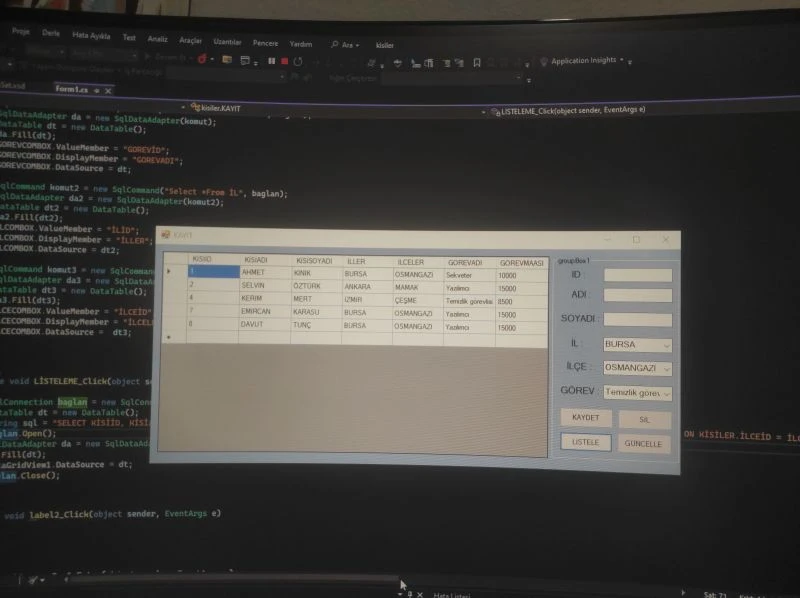This screenshot has height=598, width=800.
Task: Click the Restart debugging circular arrow icon
Action: tap(298, 61)
